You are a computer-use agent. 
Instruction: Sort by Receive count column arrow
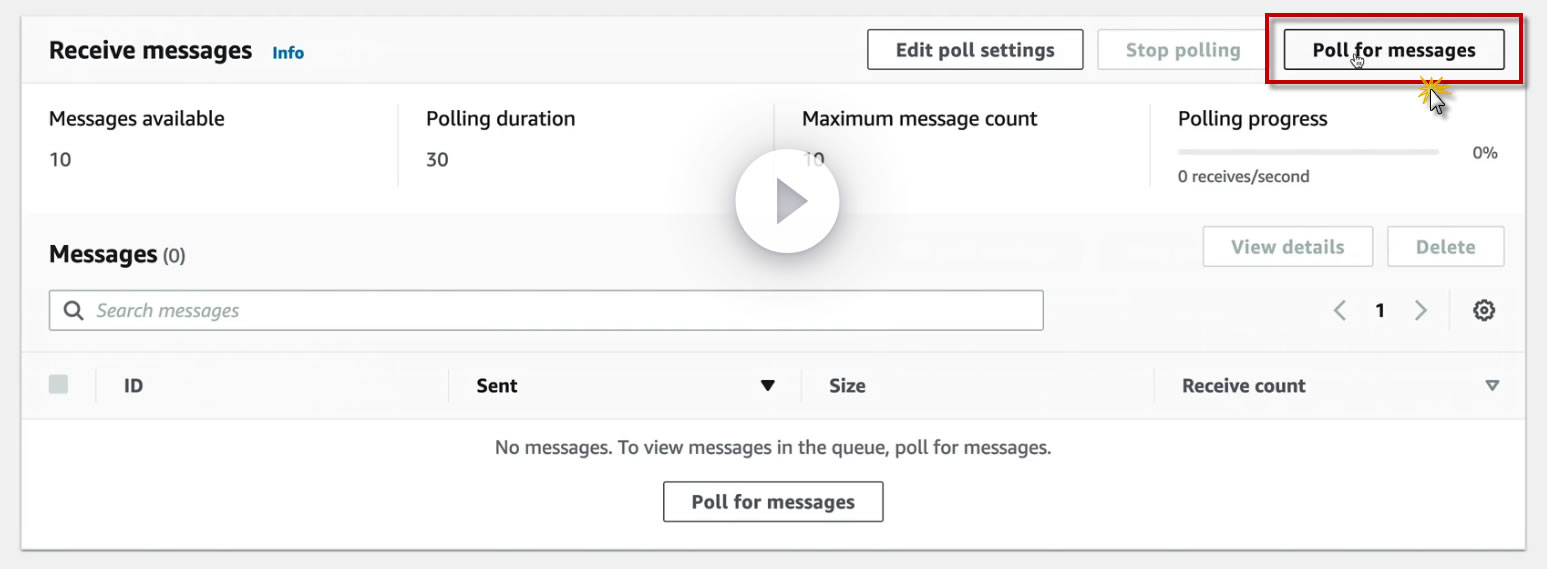[x=1492, y=386]
